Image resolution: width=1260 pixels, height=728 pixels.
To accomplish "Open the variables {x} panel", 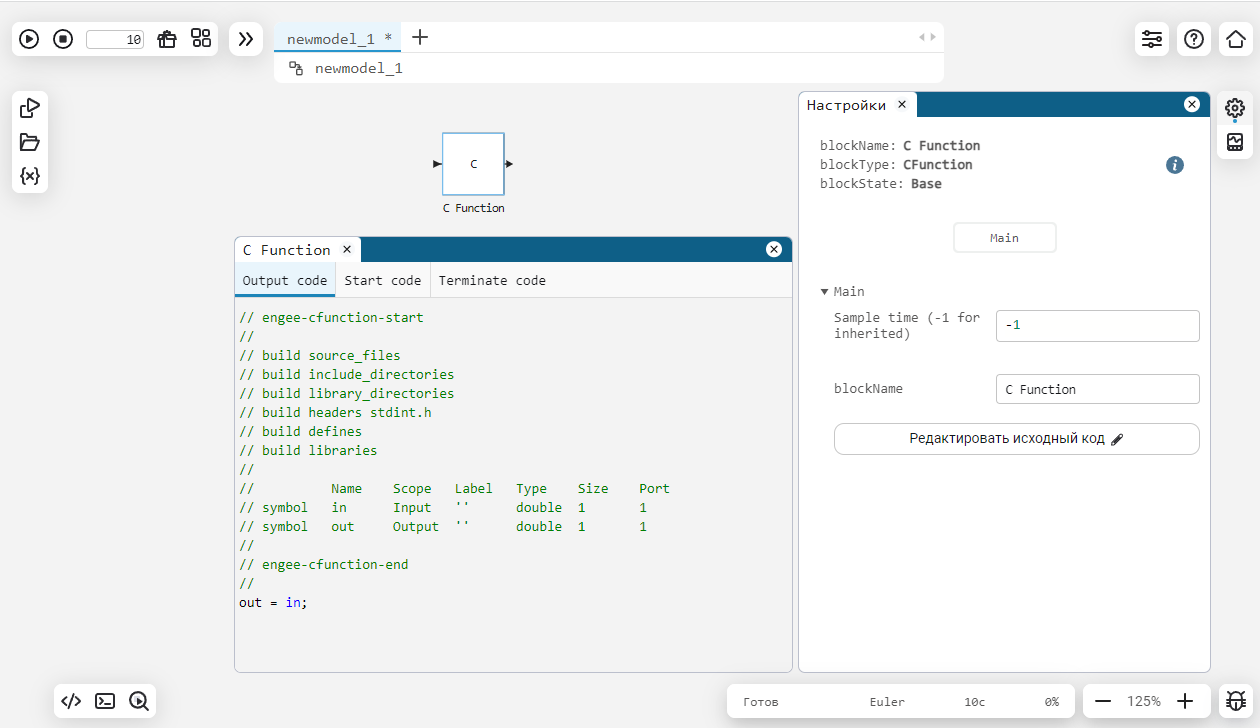I will tap(30, 176).
